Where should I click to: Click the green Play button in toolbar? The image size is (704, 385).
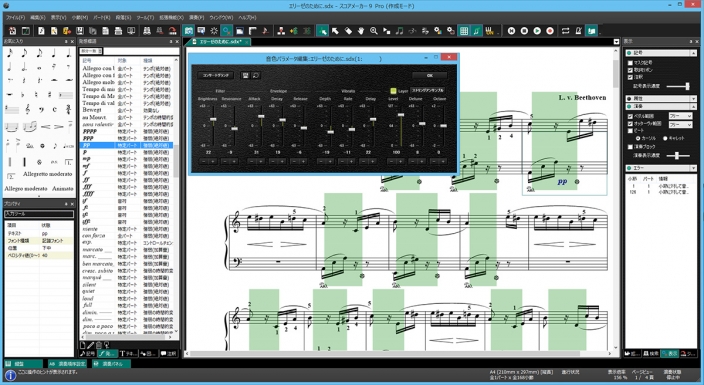pos(537,31)
